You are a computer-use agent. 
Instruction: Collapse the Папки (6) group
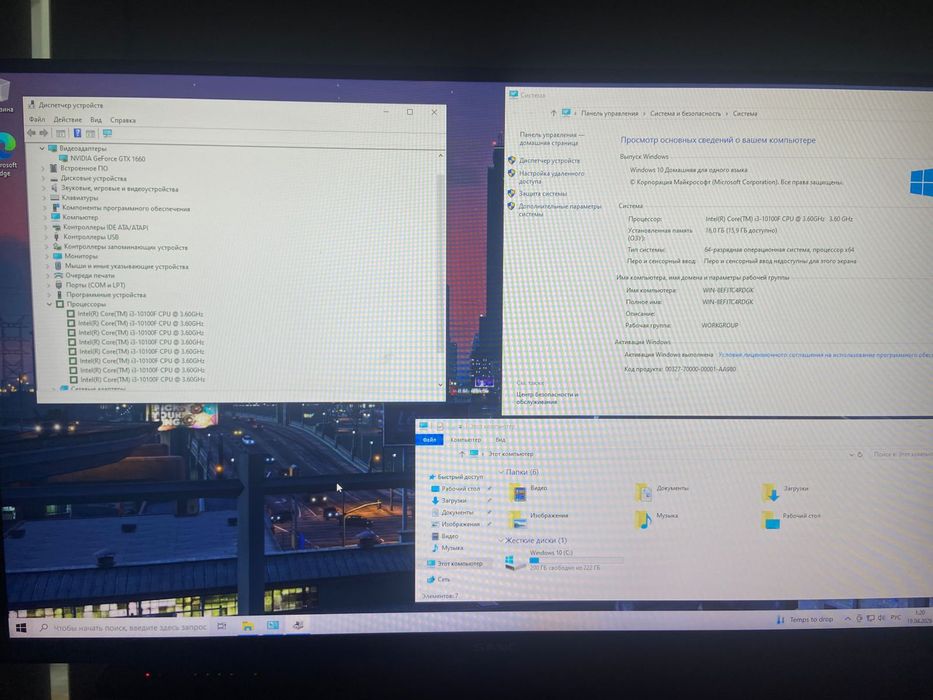pos(500,472)
